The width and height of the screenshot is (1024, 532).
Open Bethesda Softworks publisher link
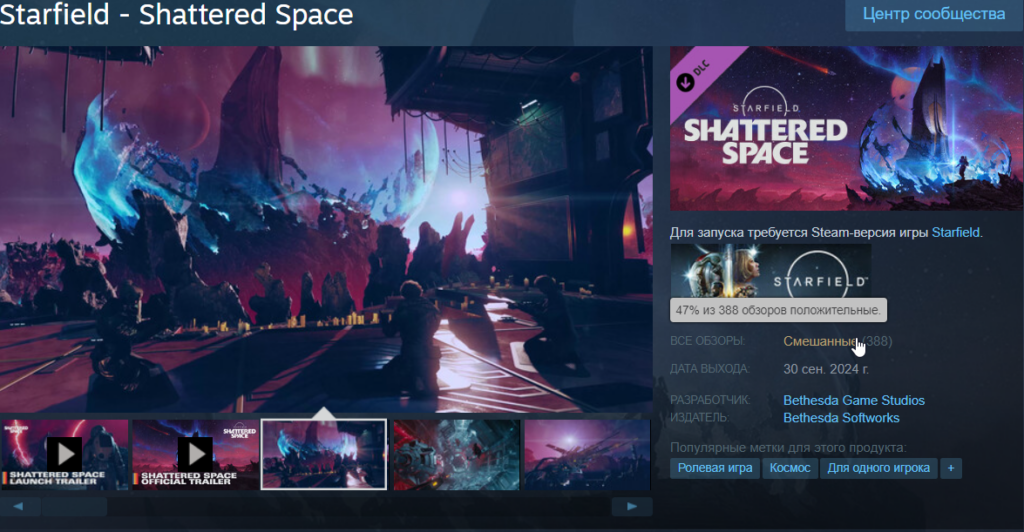click(x=841, y=418)
